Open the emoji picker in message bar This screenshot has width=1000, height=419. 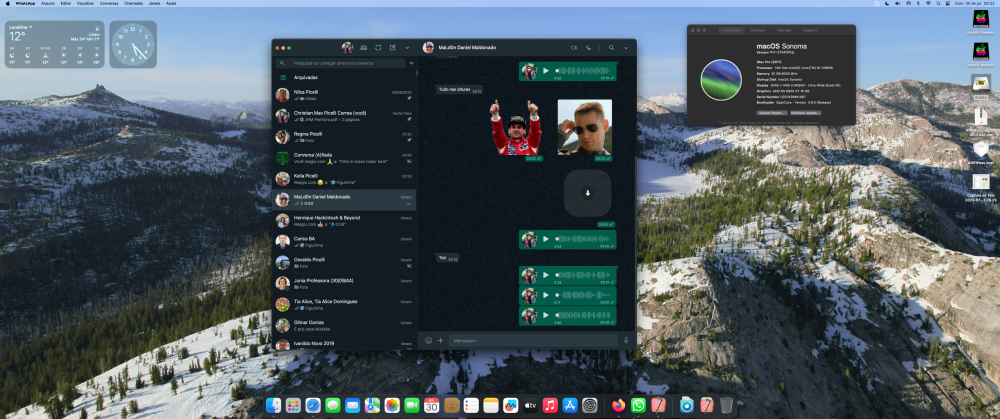point(429,341)
